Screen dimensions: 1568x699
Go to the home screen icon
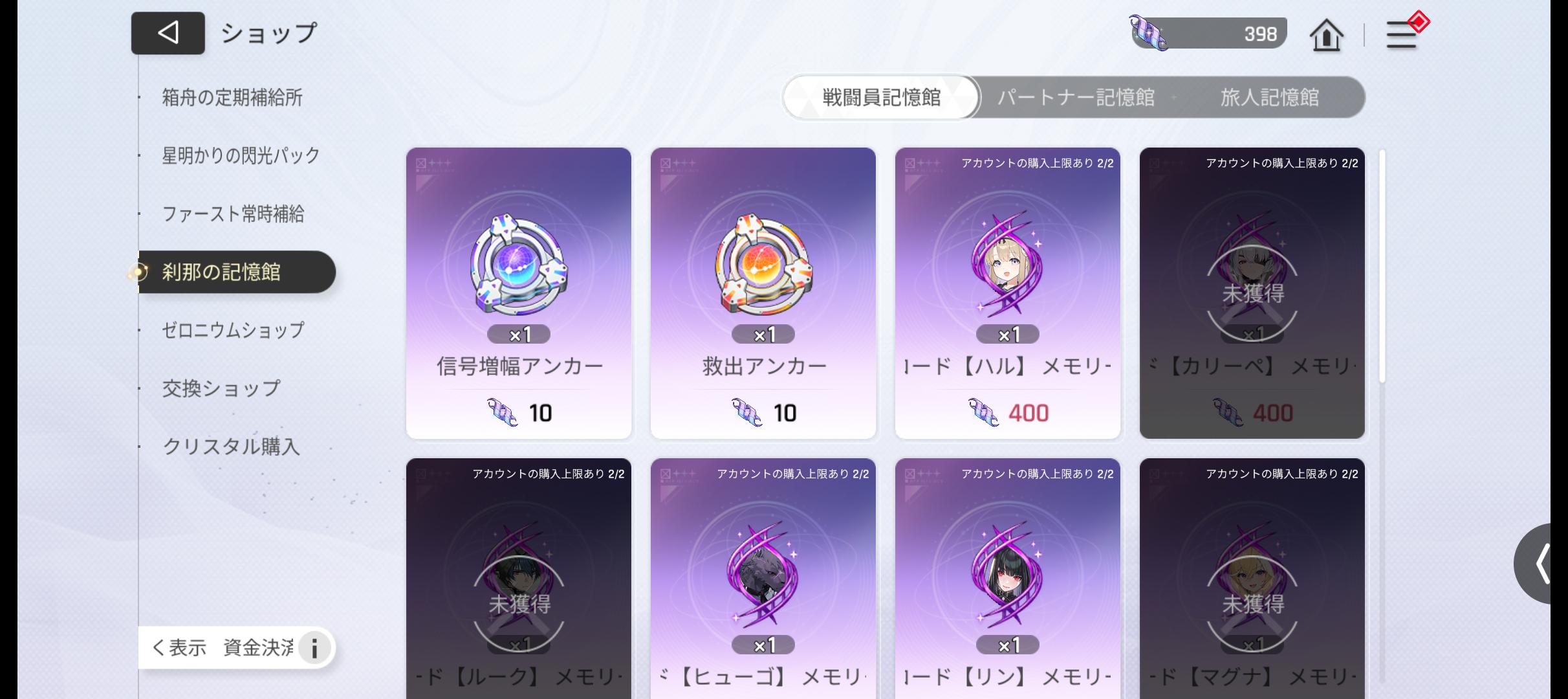(1326, 34)
